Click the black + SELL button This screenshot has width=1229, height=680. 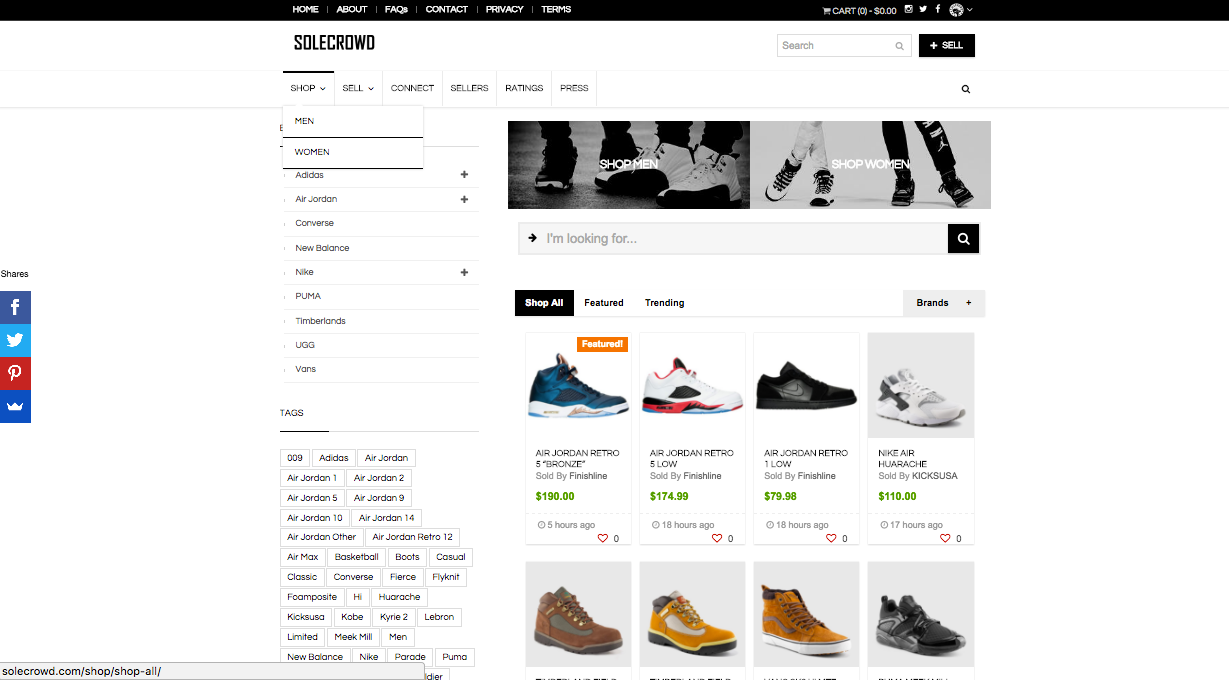[946, 46]
